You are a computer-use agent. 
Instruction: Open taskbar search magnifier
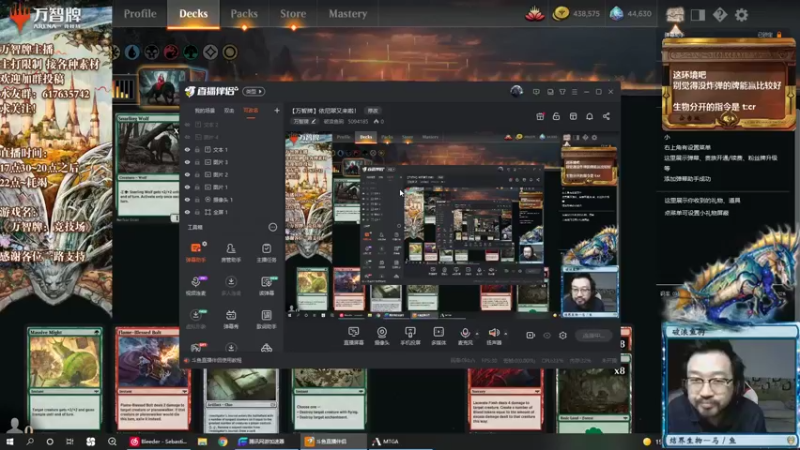pyautogui.click(x=30, y=441)
